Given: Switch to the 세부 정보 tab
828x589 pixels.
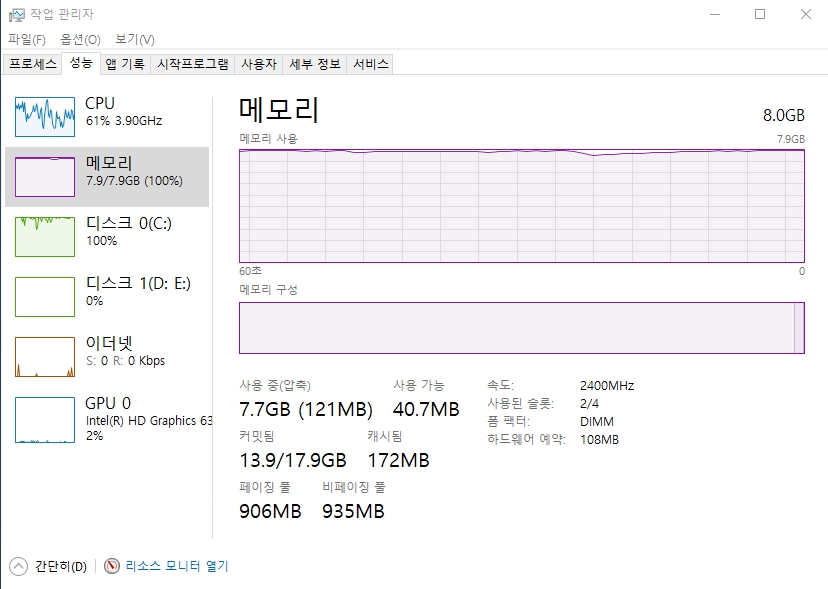Looking at the screenshot, I should tap(314, 64).
